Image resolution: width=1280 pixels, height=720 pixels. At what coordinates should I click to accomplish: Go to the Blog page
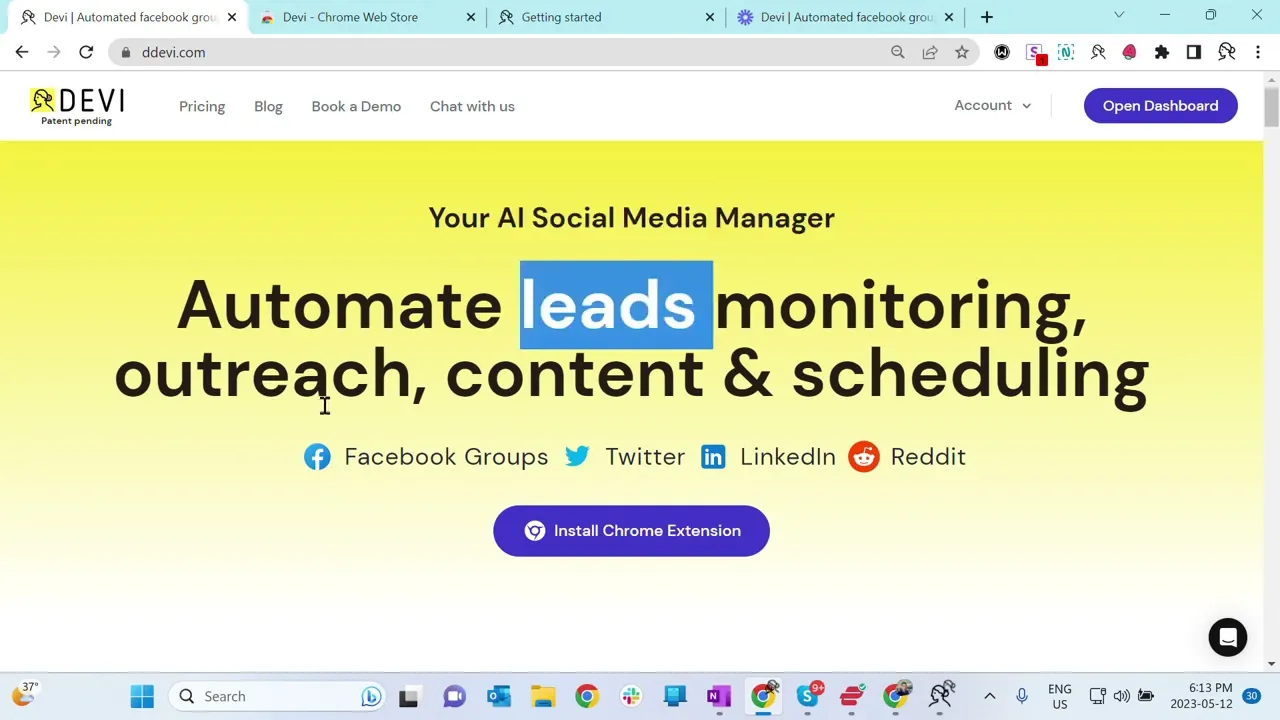click(268, 106)
